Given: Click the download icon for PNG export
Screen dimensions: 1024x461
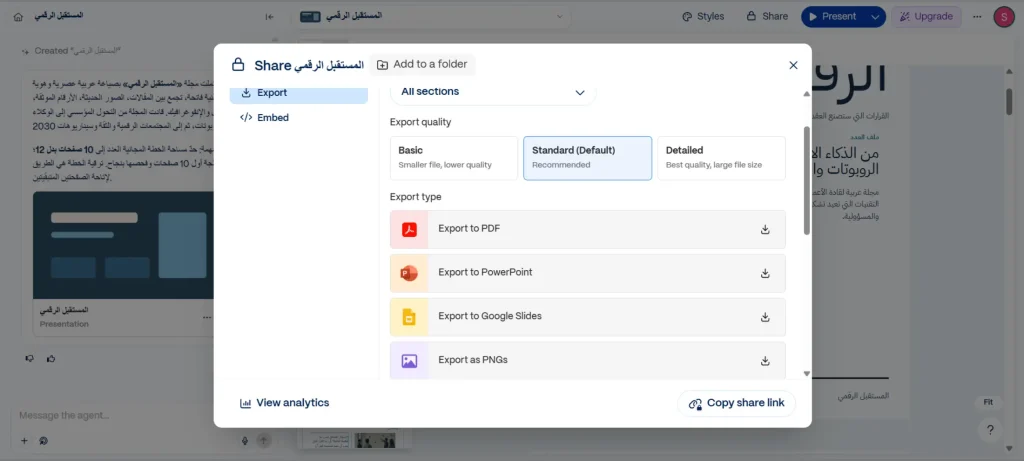Looking at the screenshot, I should 765,360.
